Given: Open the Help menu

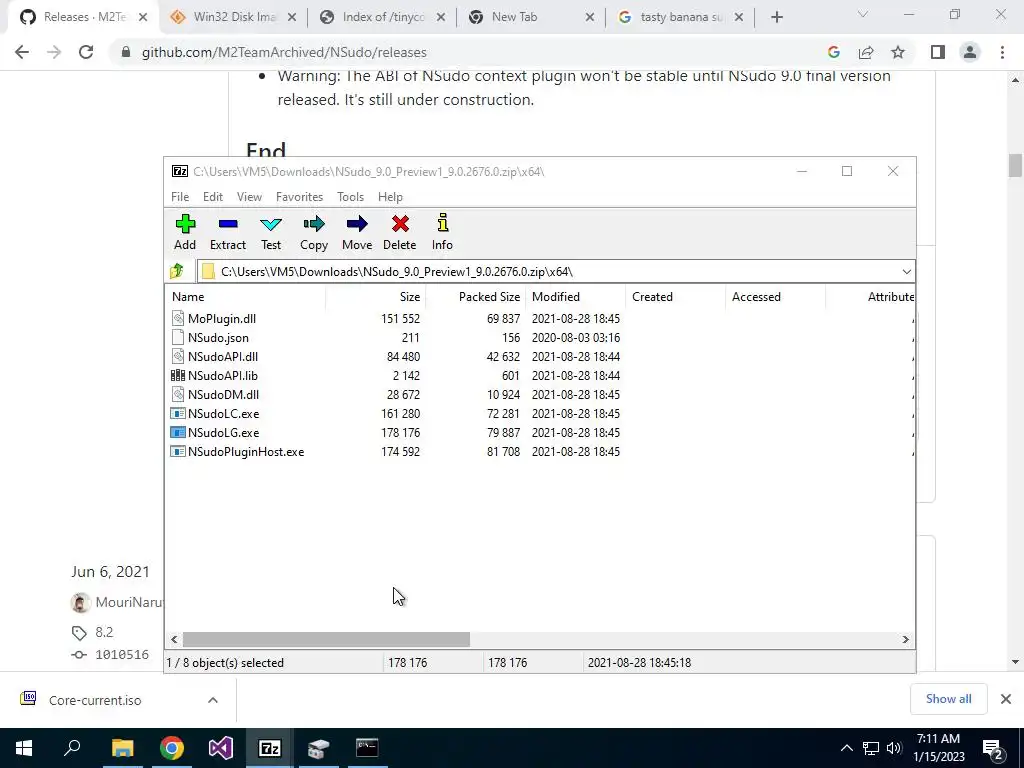Looking at the screenshot, I should [391, 197].
